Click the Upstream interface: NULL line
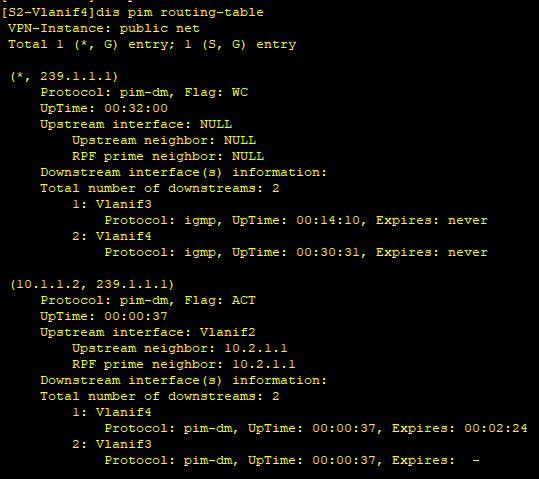The width and height of the screenshot is (539, 479). (136, 124)
